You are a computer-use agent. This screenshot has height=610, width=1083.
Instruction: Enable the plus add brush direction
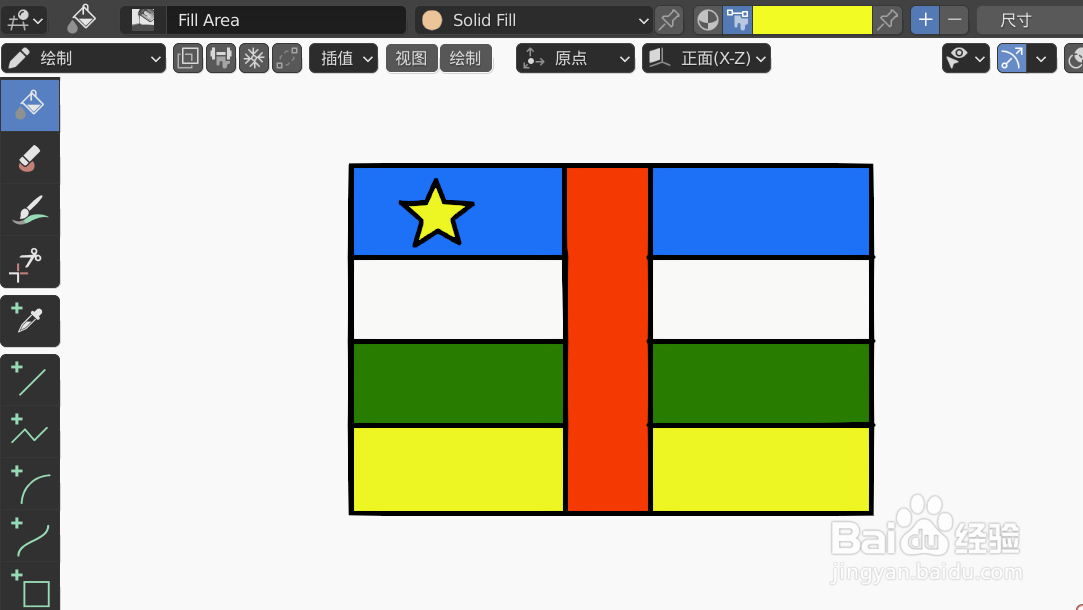(925, 20)
